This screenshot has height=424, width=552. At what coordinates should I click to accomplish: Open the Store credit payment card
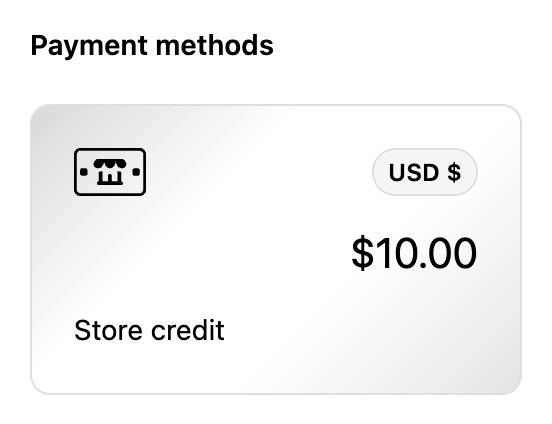[x=276, y=249]
